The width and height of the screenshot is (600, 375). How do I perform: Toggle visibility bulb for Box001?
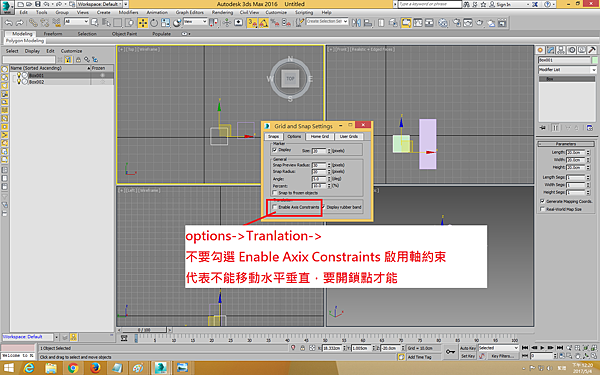pyautogui.click(x=19, y=75)
